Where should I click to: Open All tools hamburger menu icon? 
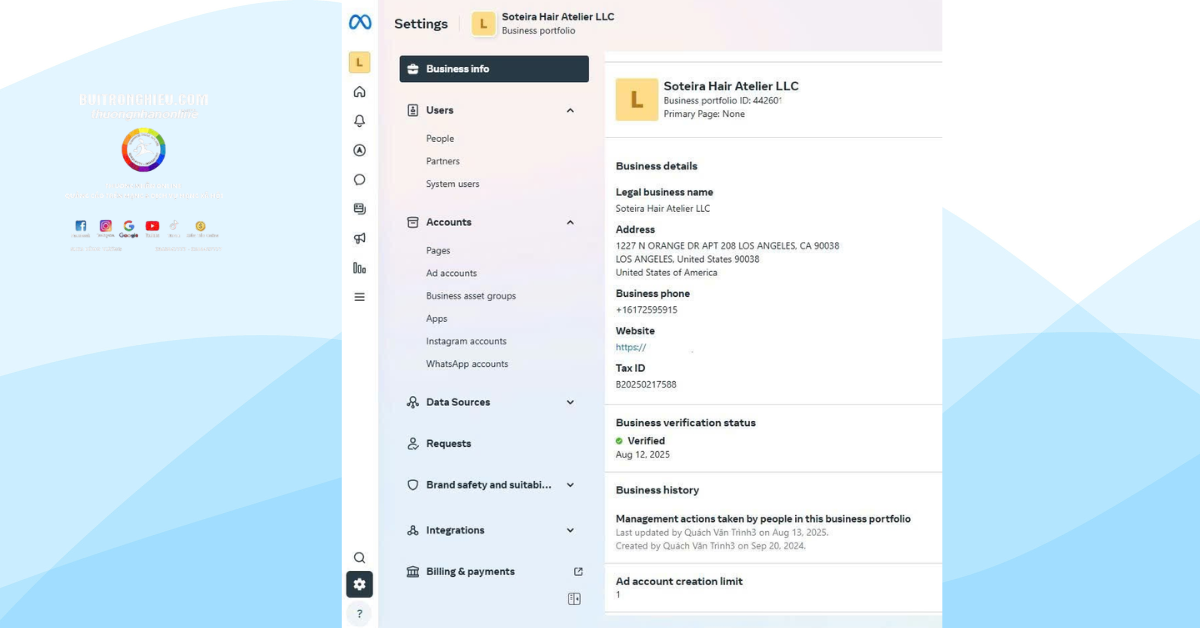[359, 297]
